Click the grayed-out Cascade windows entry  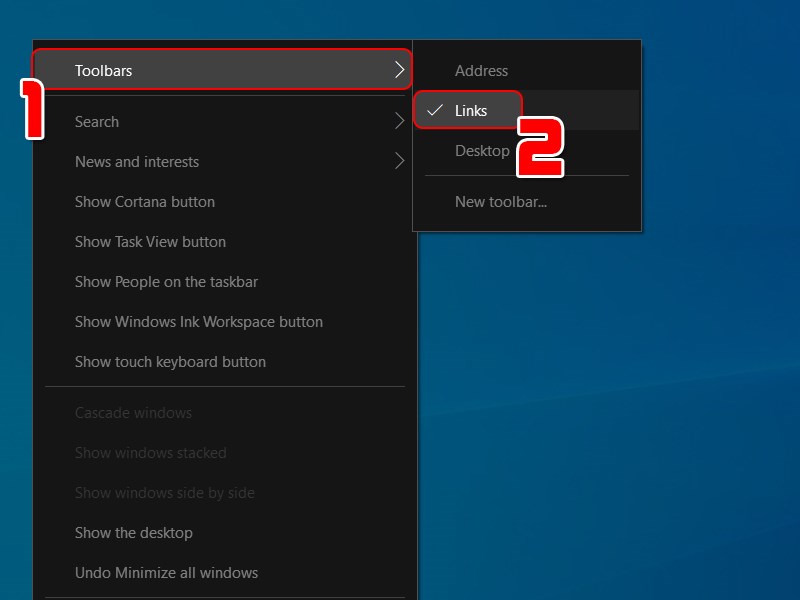tap(133, 413)
